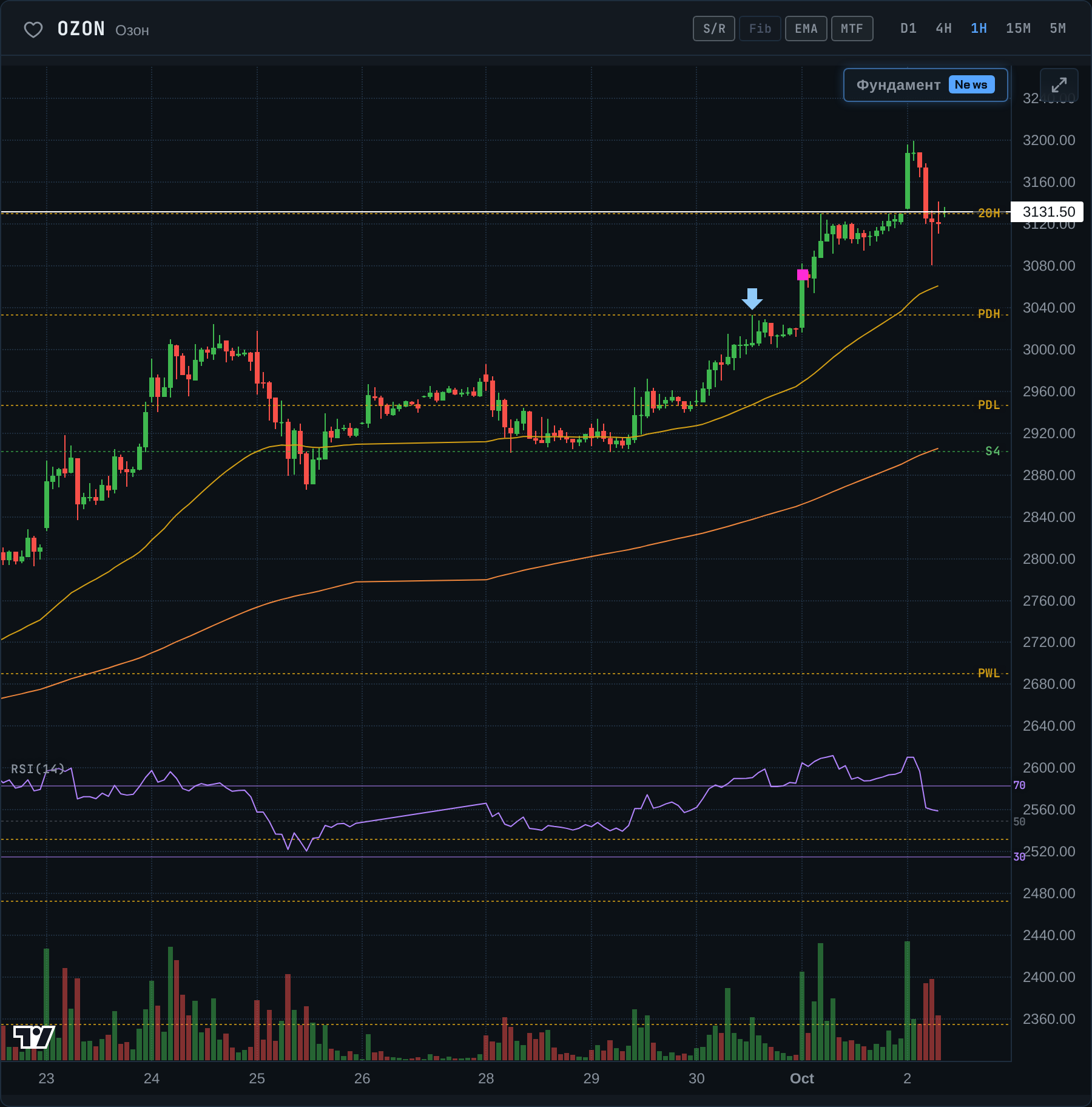Switch to 5M timeframe
This screenshot has height=1107, width=1092.
[x=1057, y=29]
